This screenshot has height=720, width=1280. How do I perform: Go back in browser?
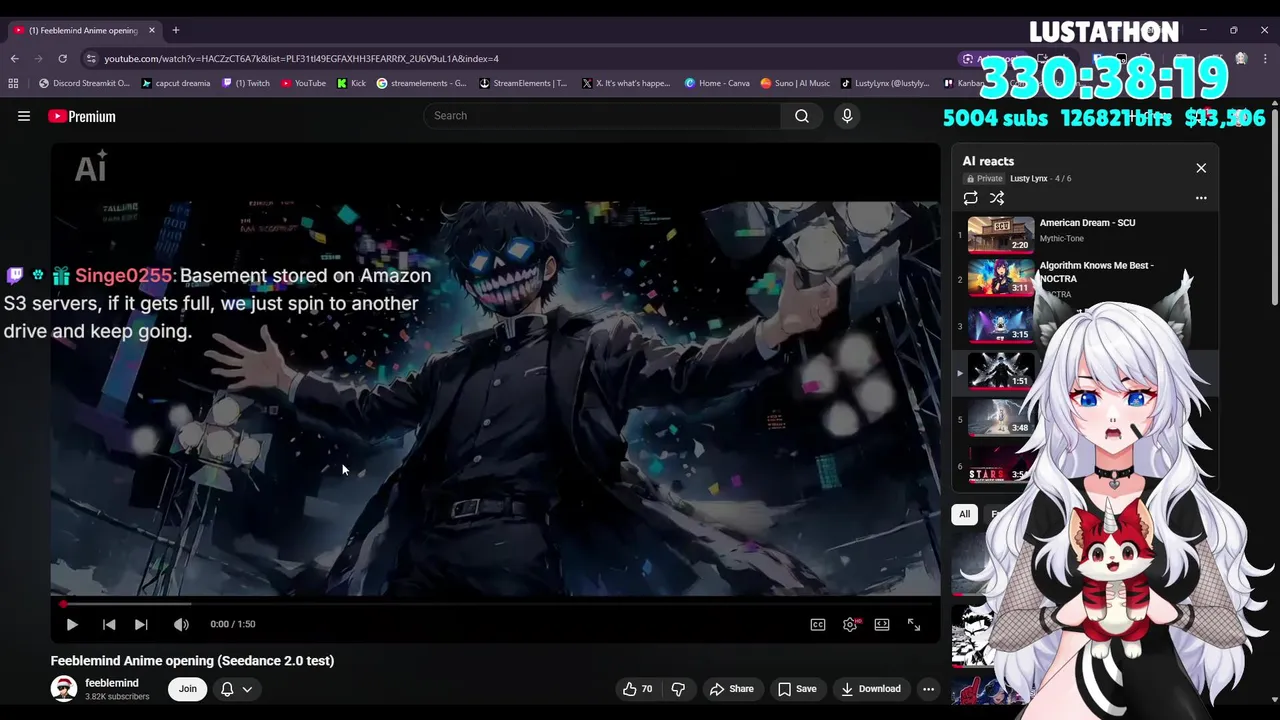click(x=14, y=58)
